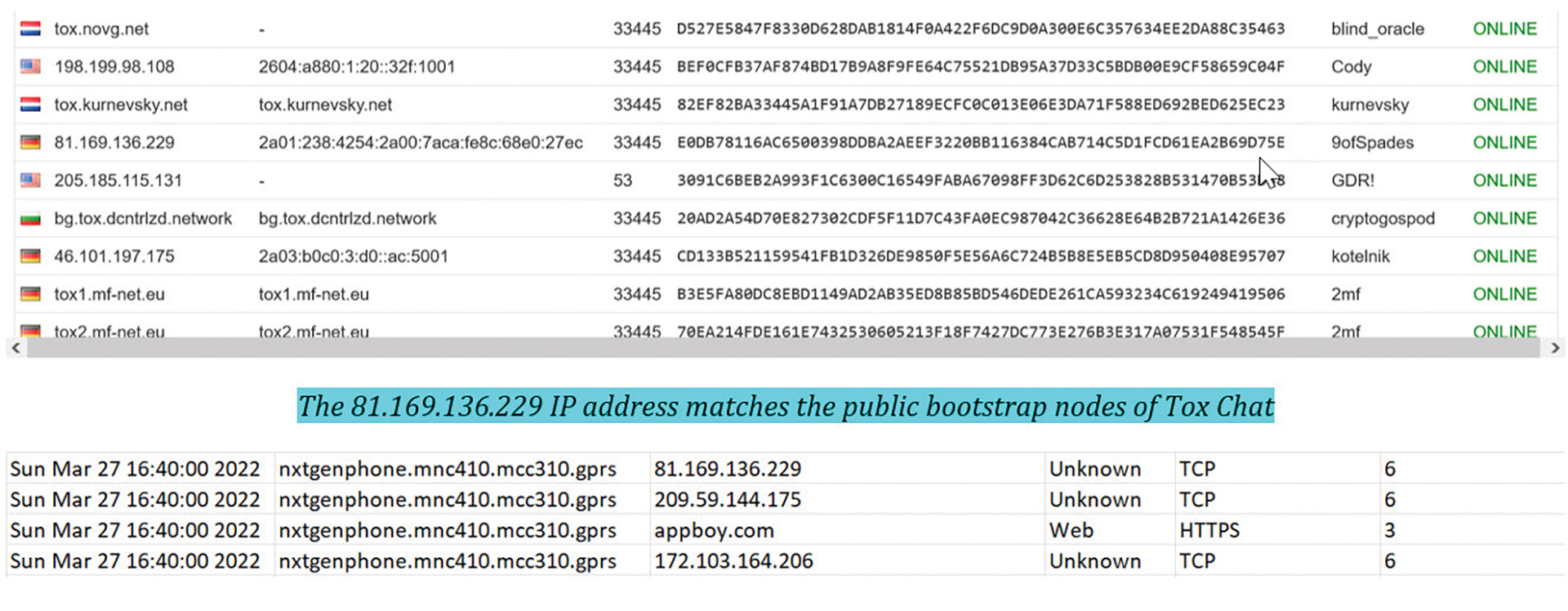Select the 205.185.115.131 address cell
The width and height of the screenshot is (1568, 611).
[118, 180]
